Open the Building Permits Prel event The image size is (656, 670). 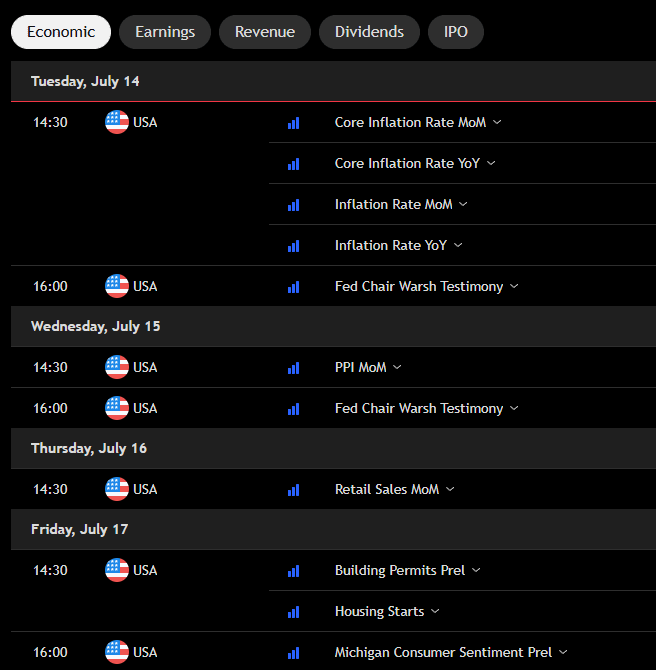[x=400, y=570]
